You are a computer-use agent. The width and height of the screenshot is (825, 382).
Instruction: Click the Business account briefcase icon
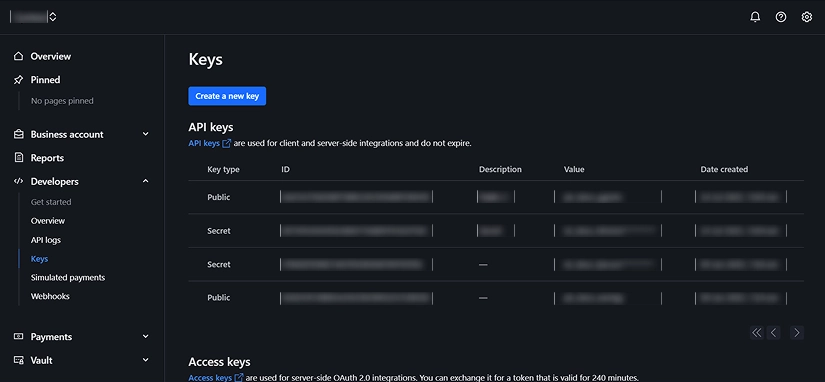tap(18, 134)
